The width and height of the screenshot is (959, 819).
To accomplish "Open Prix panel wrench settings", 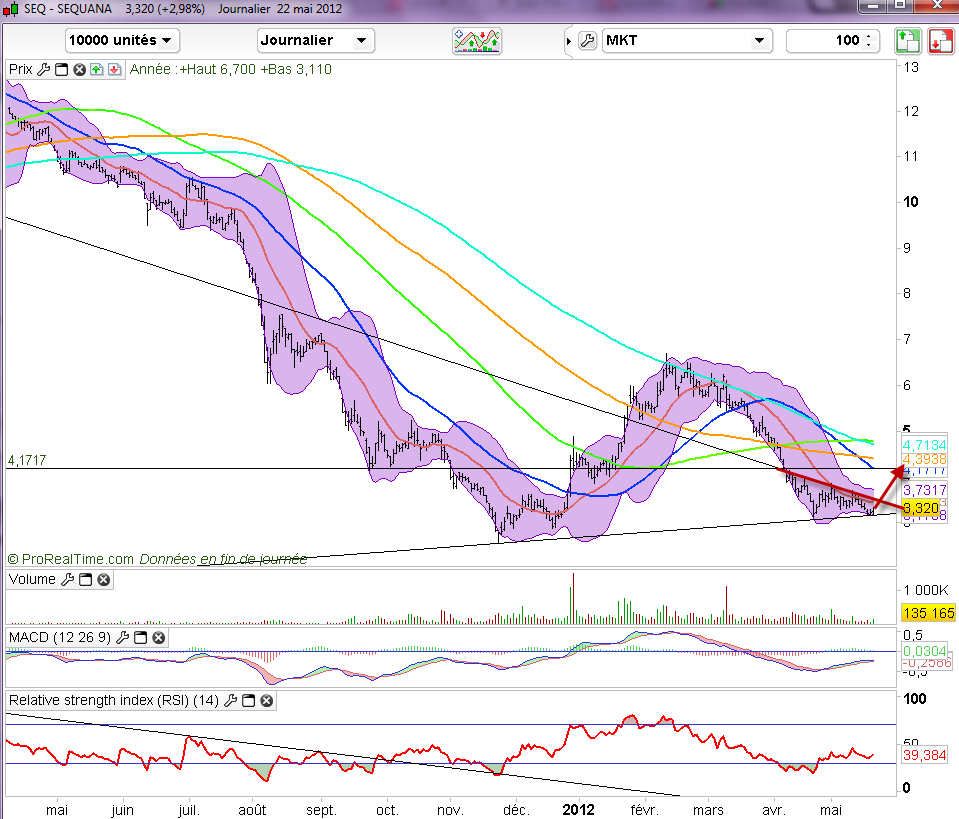I will [x=43, y=69].
